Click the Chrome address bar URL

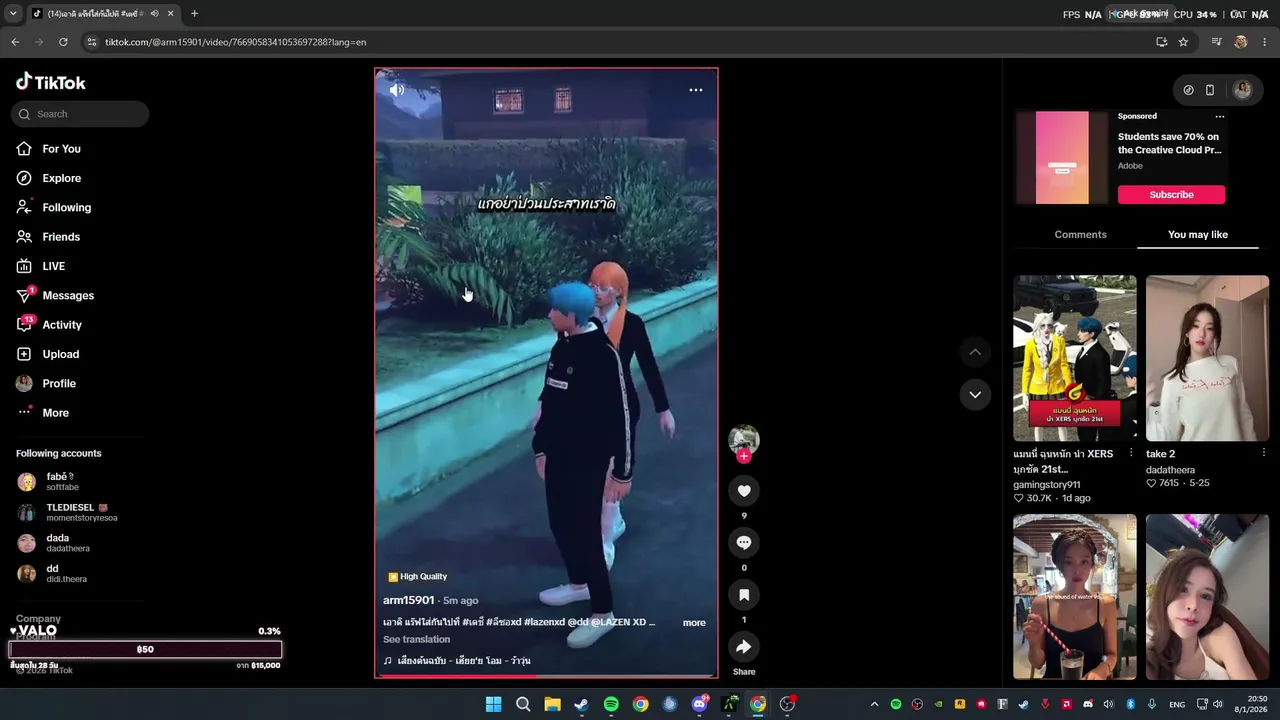tap(235, 42)
